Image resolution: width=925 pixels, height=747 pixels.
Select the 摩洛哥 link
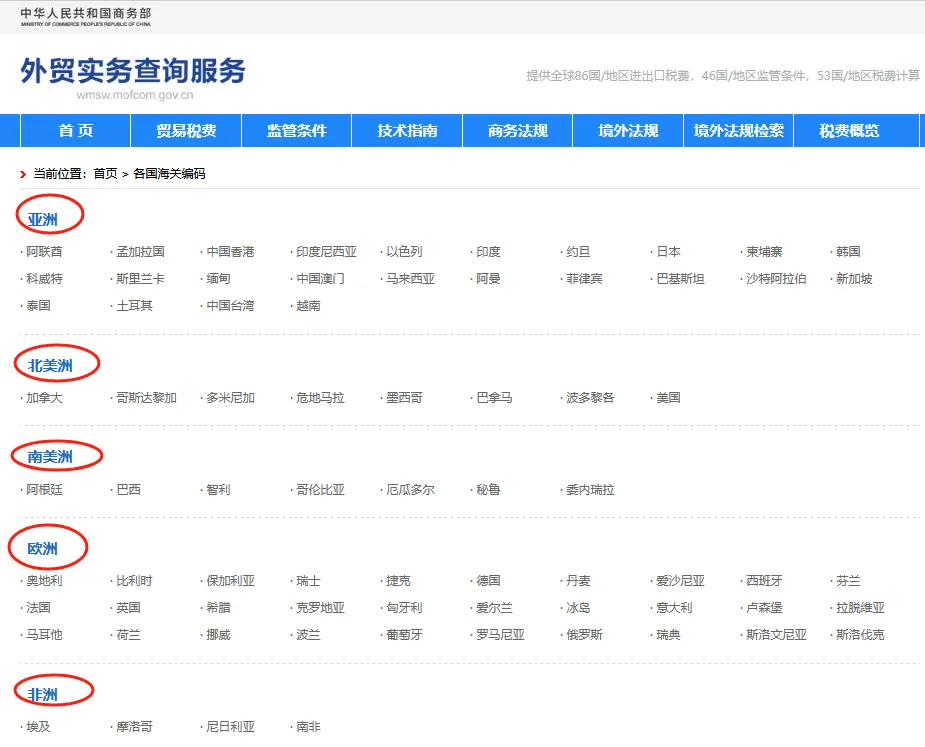point(135,726)
